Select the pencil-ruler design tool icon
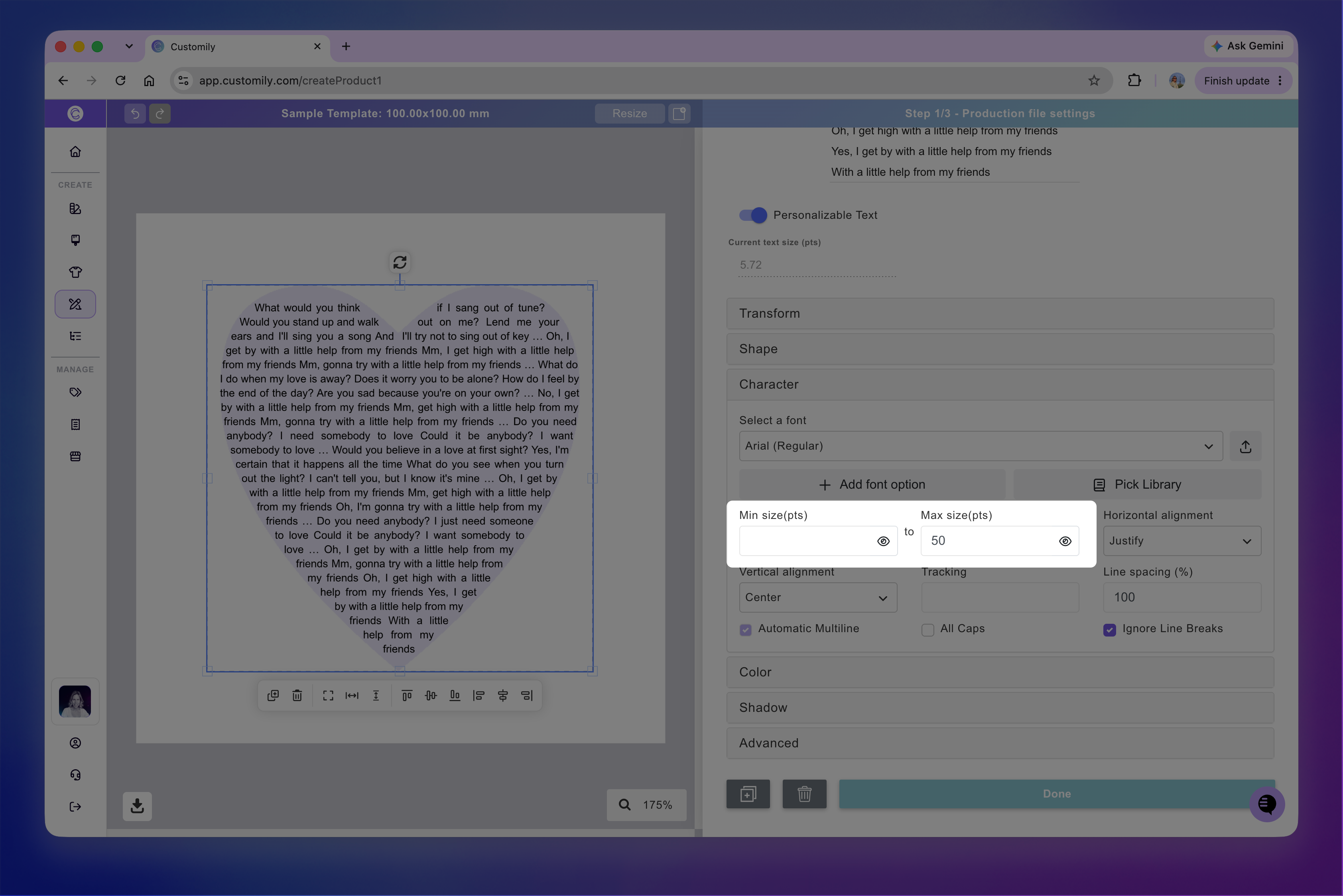This screenshot has height=896, width=1343. pyautogui.click(x=75, y=304)
